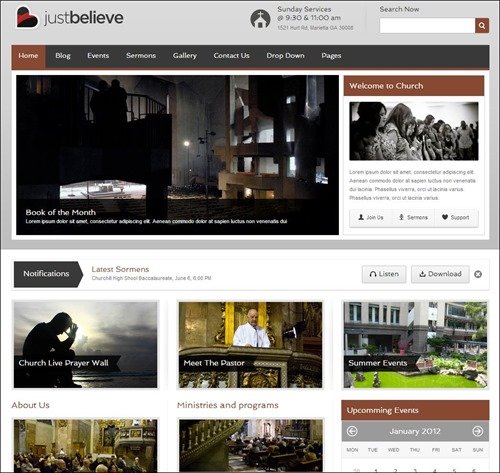Open the Blog menu item

[x=63, y=56]
